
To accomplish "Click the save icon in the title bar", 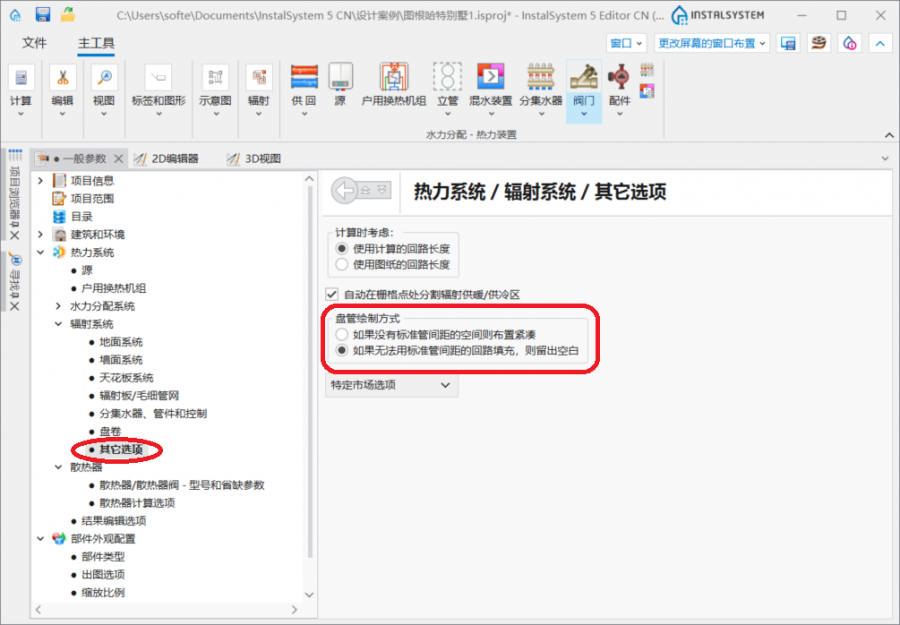I will click(x=43, y=15).
